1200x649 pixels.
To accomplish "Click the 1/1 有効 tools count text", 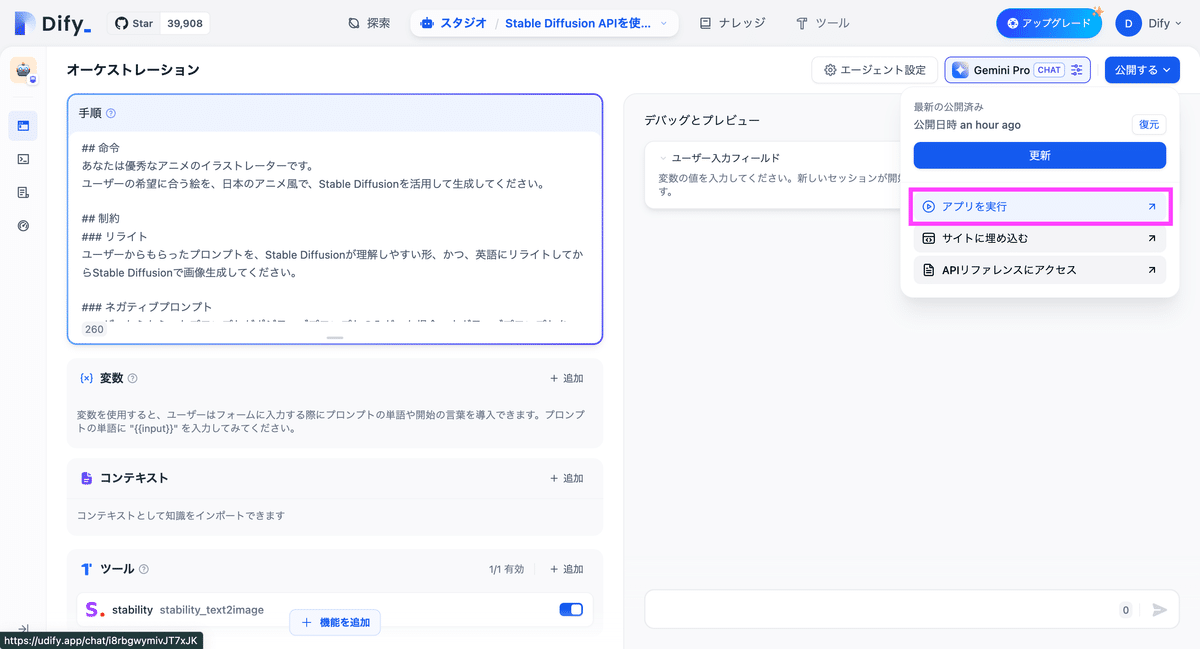I will pyautogui.click(x=507, y=569).
